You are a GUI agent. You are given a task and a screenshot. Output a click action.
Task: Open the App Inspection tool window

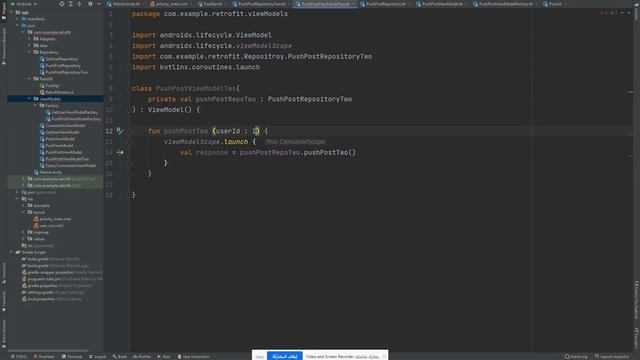click(x=193, y=356)
